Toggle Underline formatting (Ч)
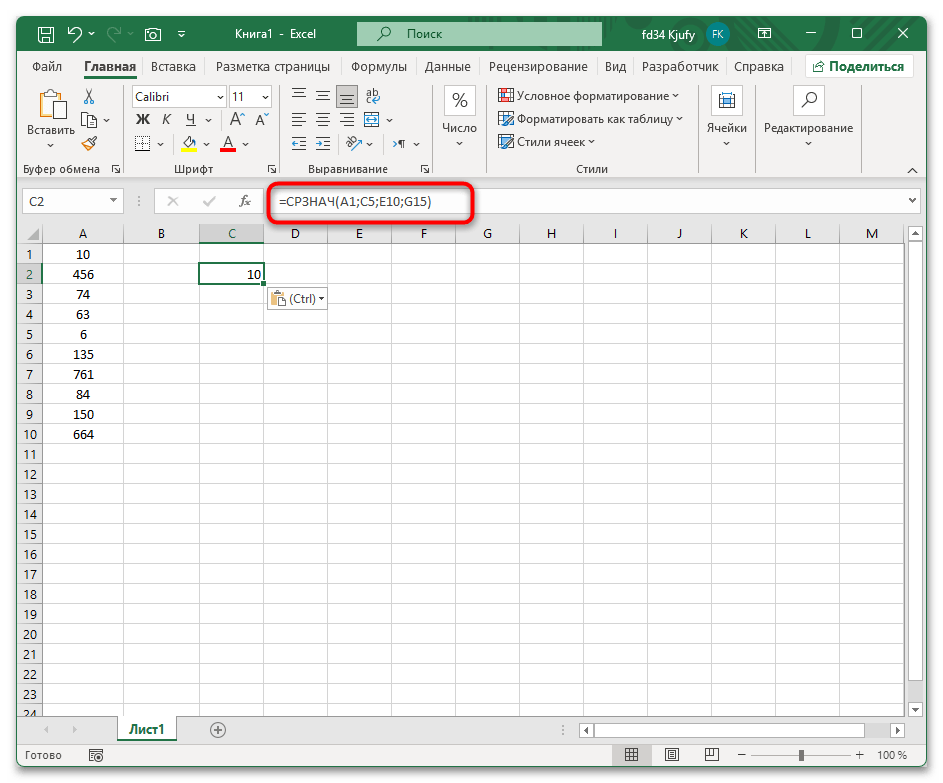Screen dimensions: 943x783 191,120
